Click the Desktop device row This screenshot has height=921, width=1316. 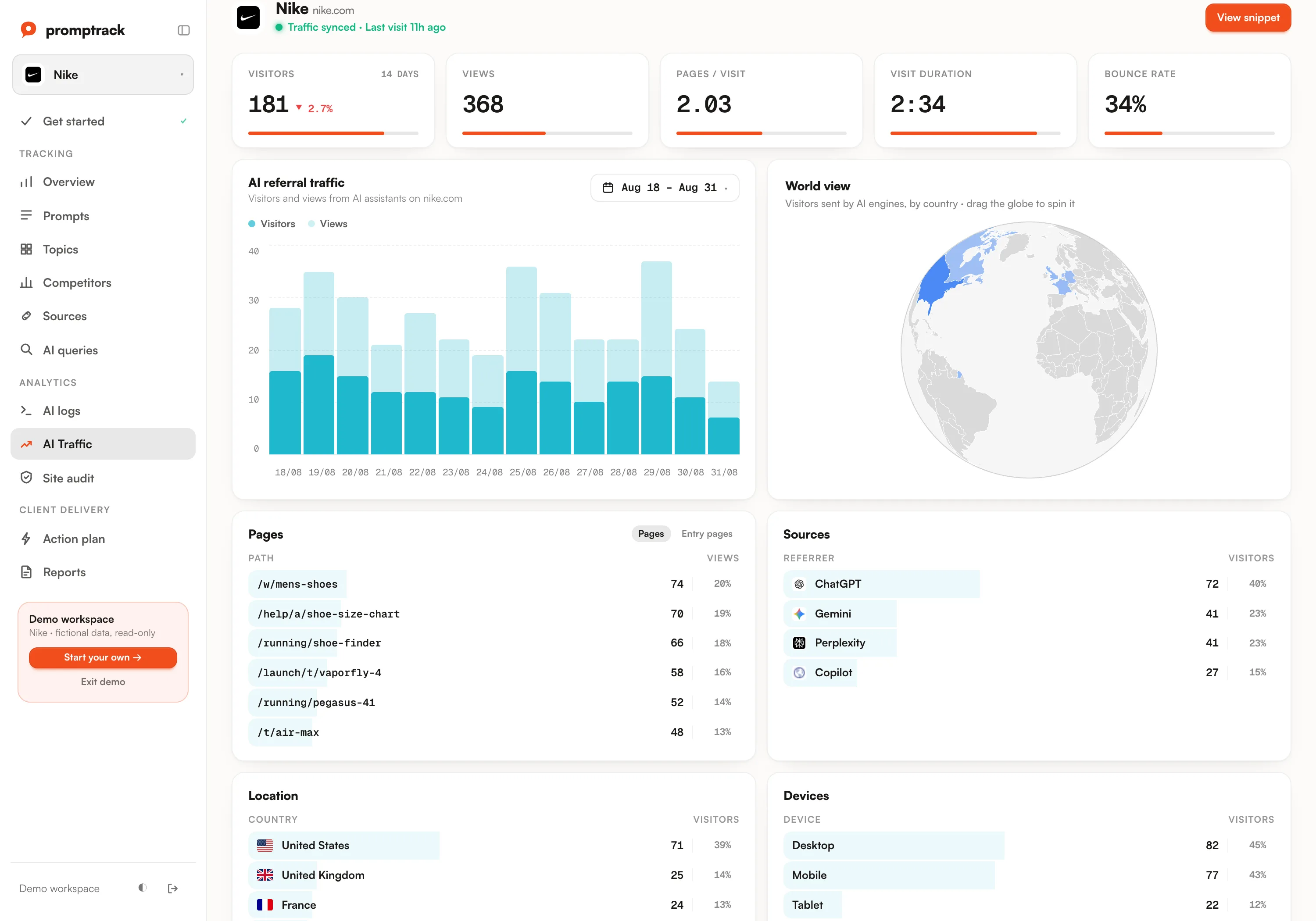1029,846
